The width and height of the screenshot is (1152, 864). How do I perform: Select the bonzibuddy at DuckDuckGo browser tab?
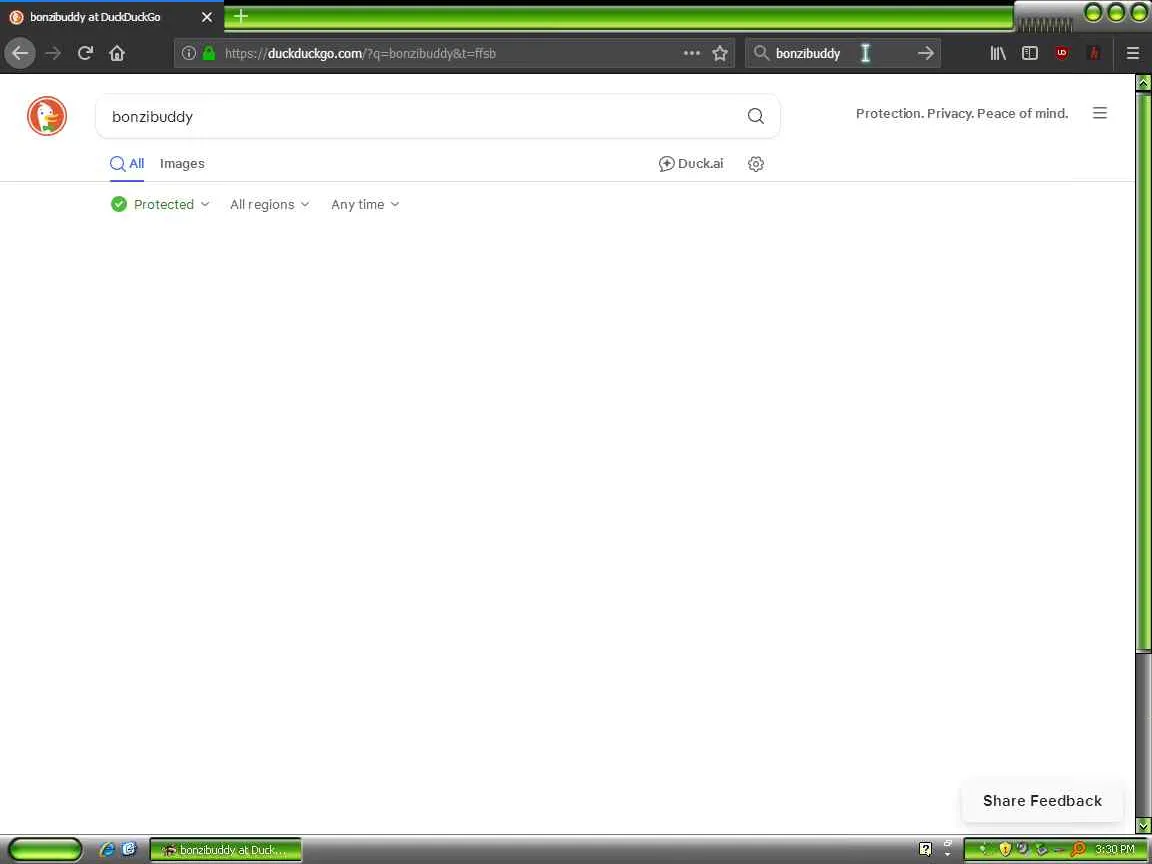point(110,16)
